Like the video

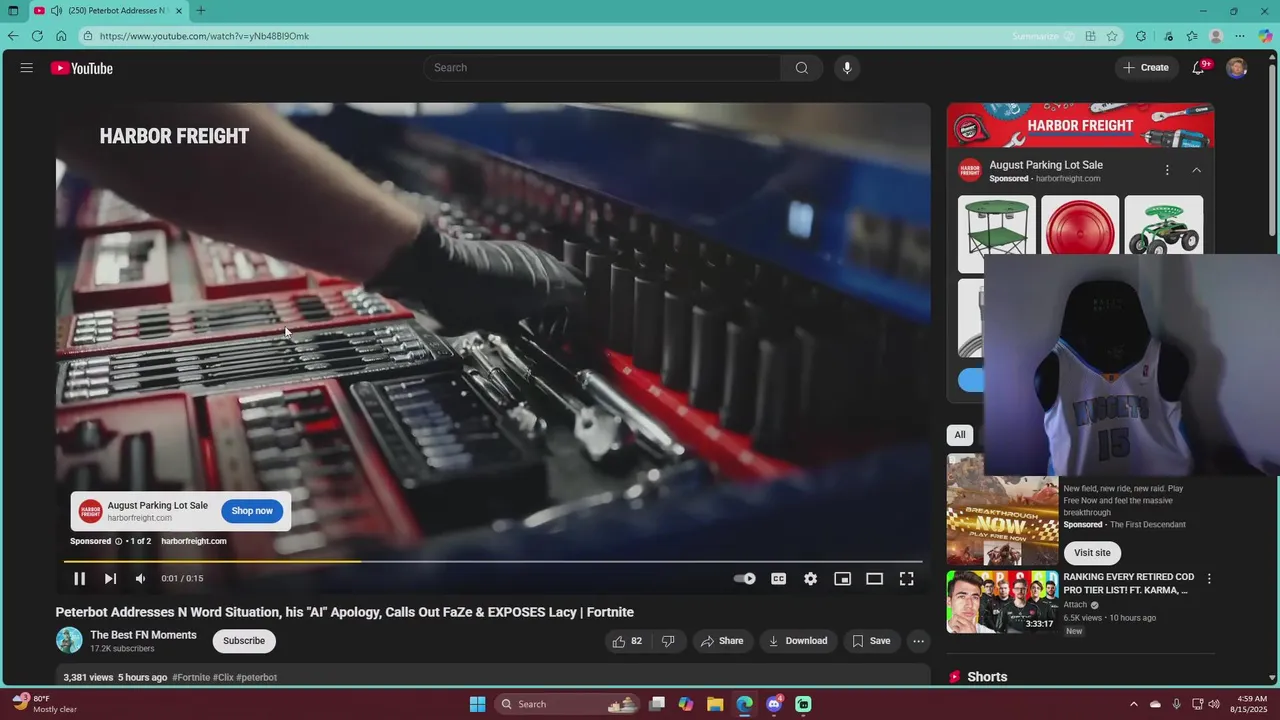coord(626,641)
